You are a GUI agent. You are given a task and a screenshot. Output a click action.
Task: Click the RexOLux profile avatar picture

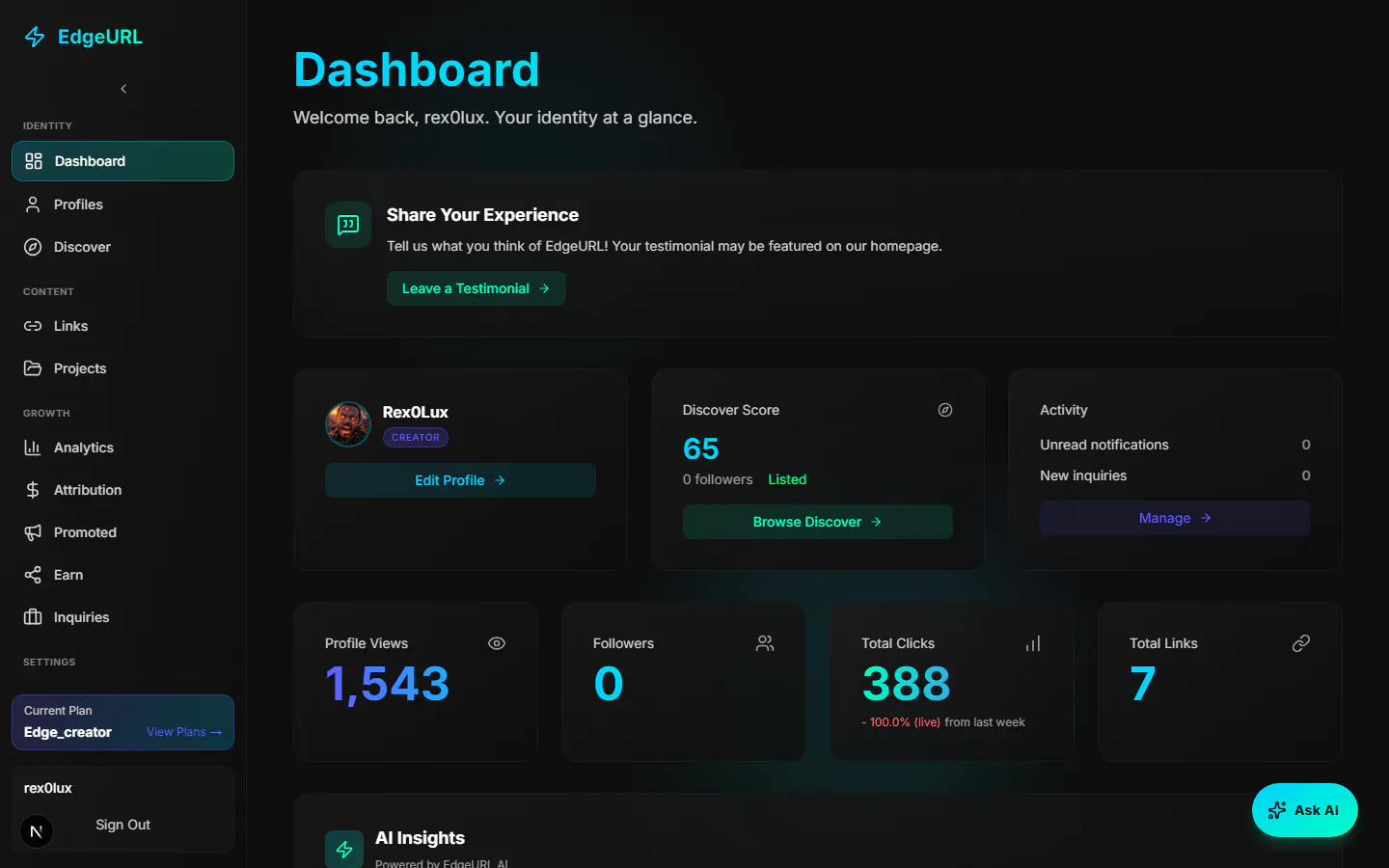click(x=348, y=424)
